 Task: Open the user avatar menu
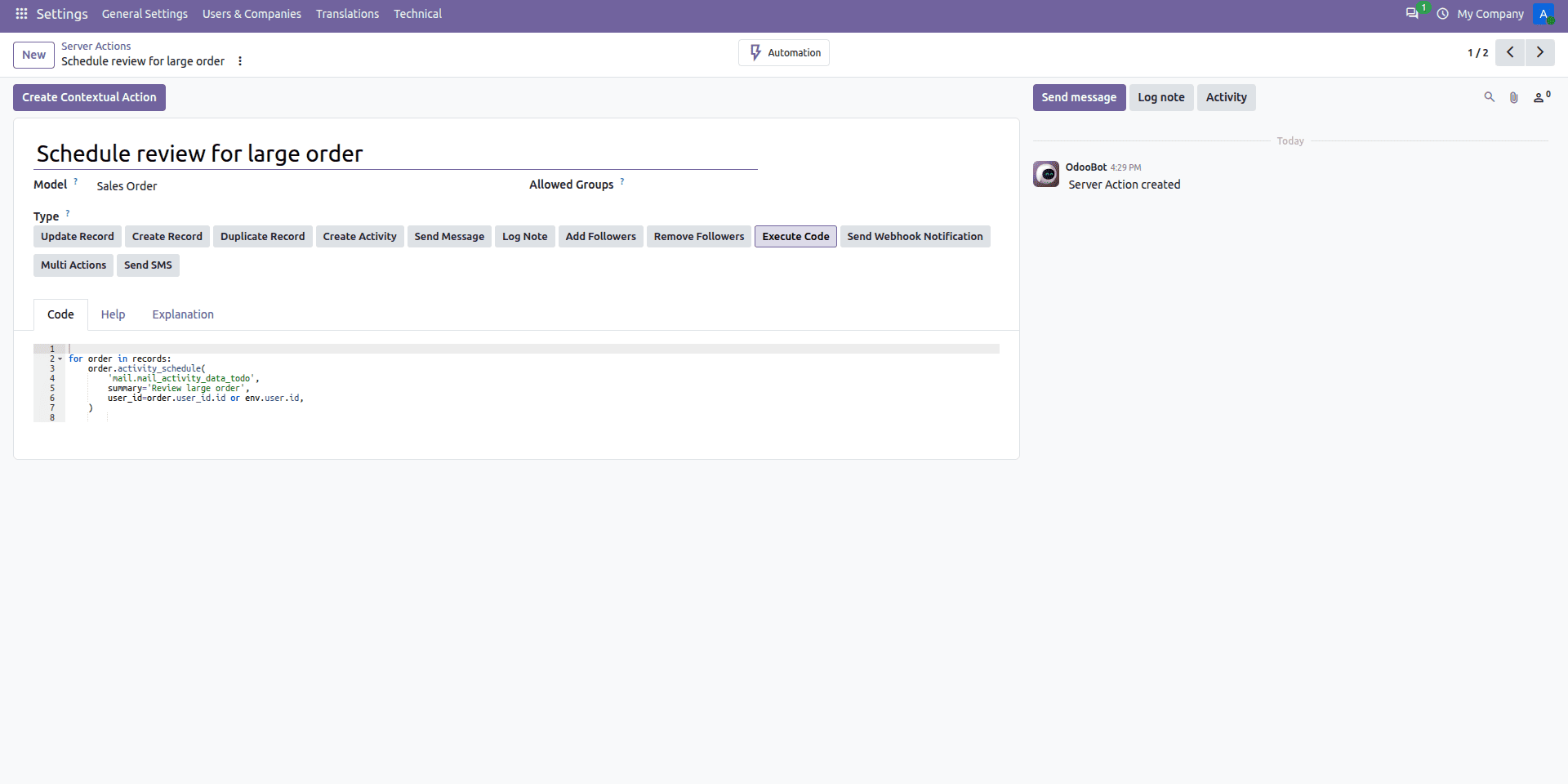coord(1543,14)
